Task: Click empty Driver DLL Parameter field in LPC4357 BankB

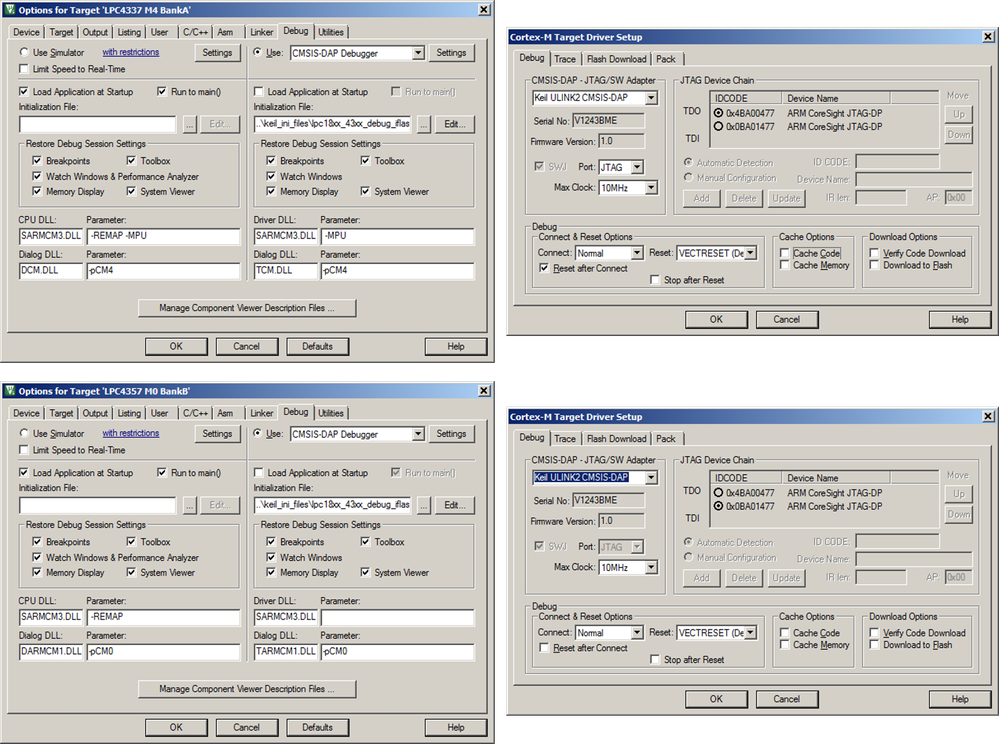Action: coord(398,617)
